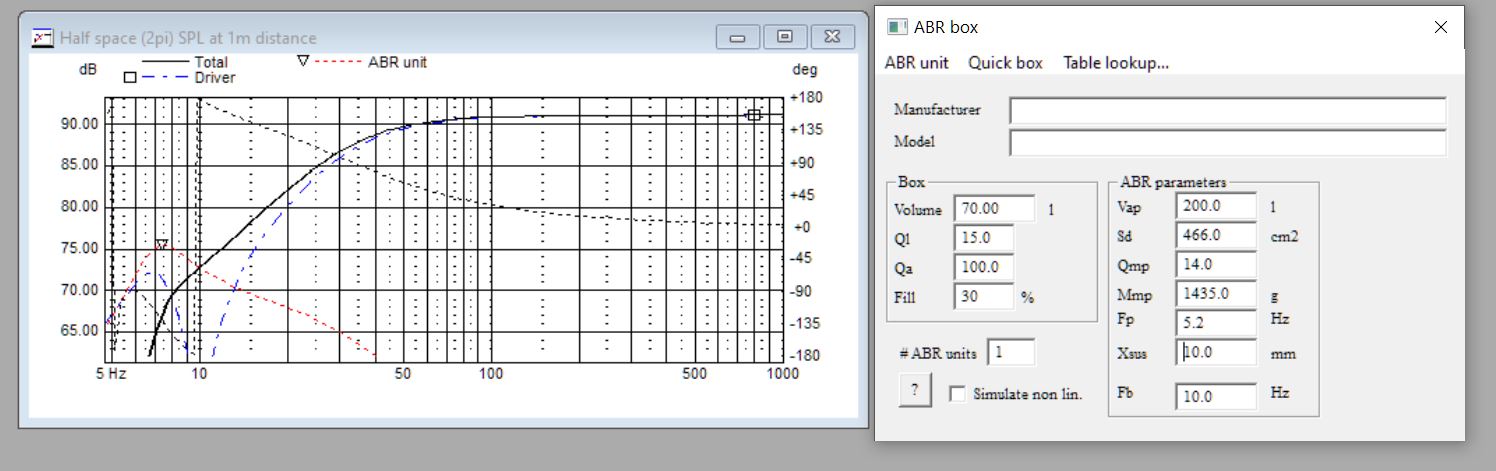This screenshot has width=1496, height=471.
Task: Click the square marker on the curve near 1000 Hz
Action: [x=754, y=115]
